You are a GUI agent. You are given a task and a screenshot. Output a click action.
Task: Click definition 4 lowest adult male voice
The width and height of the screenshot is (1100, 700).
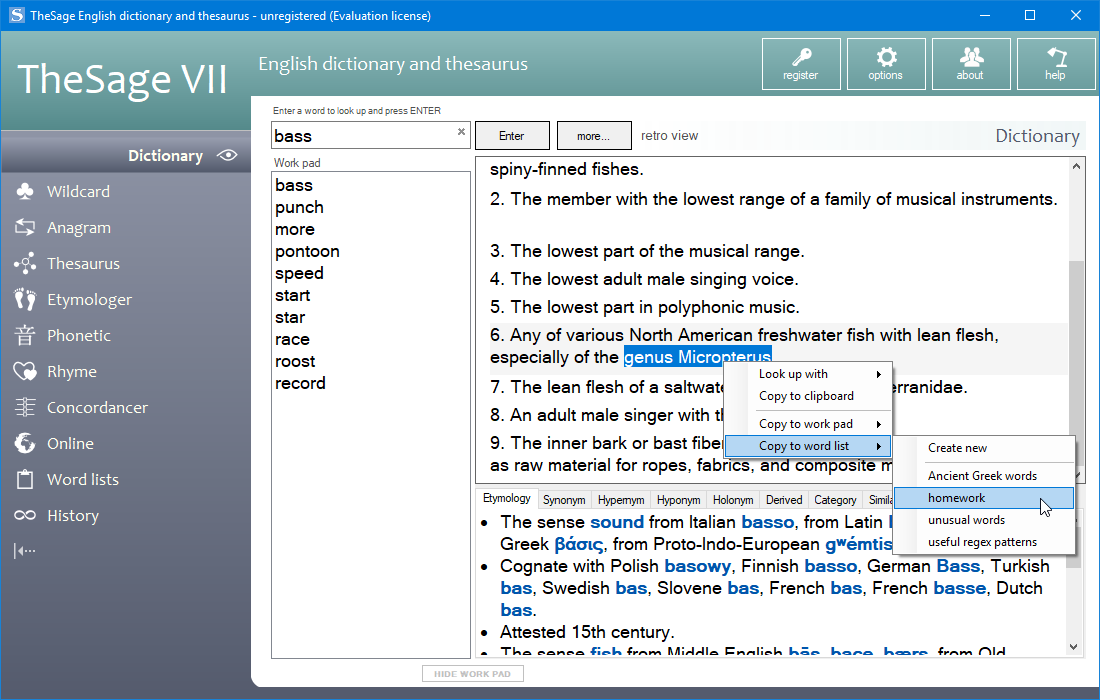tap(644, 279)
